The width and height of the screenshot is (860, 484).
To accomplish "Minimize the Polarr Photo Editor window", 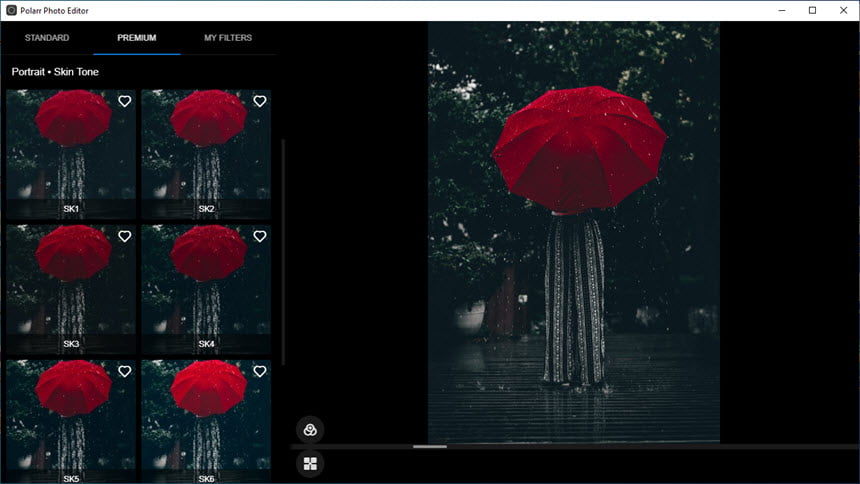I will [x=782, y=10].
